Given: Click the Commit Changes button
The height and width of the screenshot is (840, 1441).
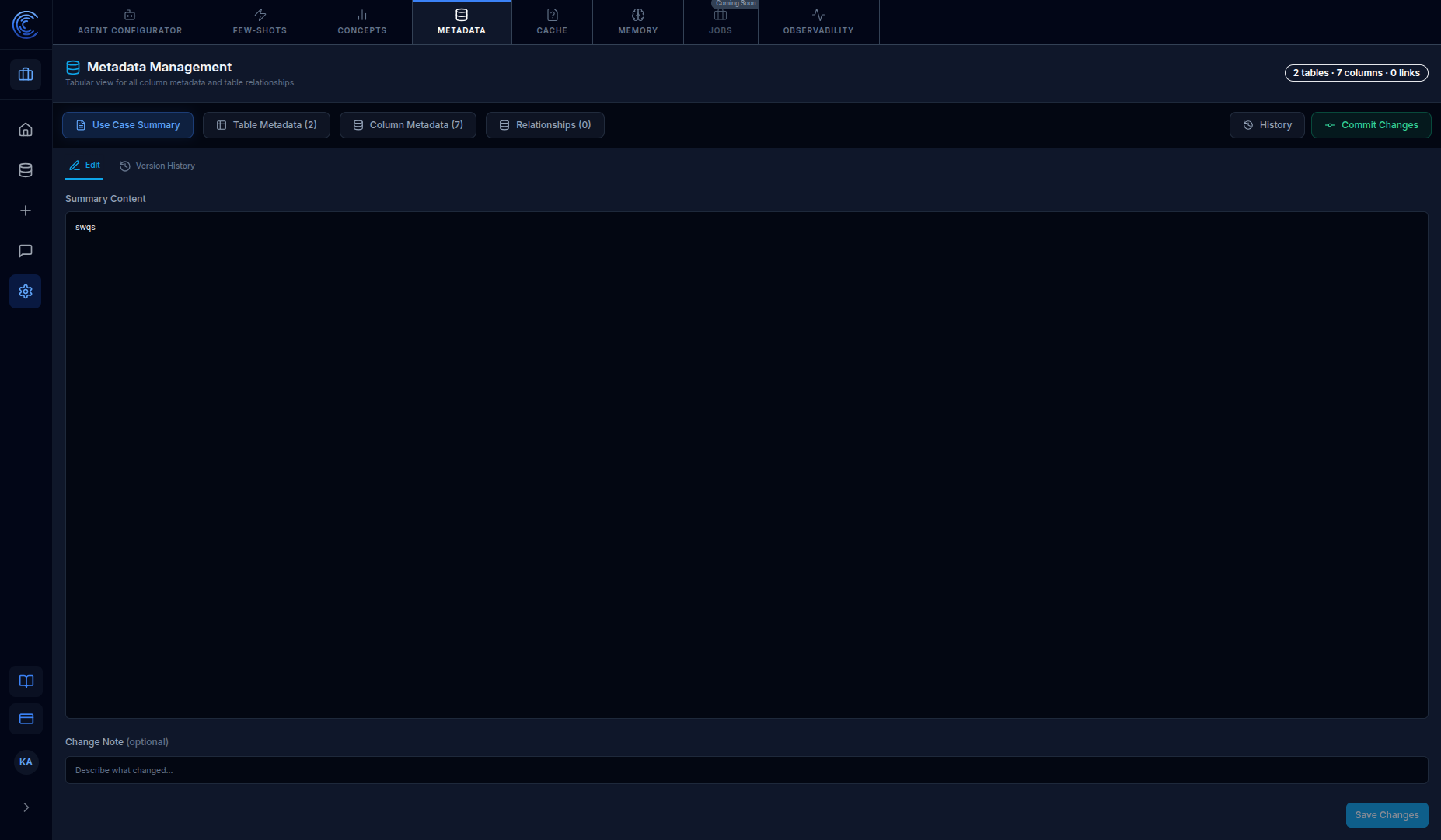Looking at the screenshot, I should [x=1371, y=125].
